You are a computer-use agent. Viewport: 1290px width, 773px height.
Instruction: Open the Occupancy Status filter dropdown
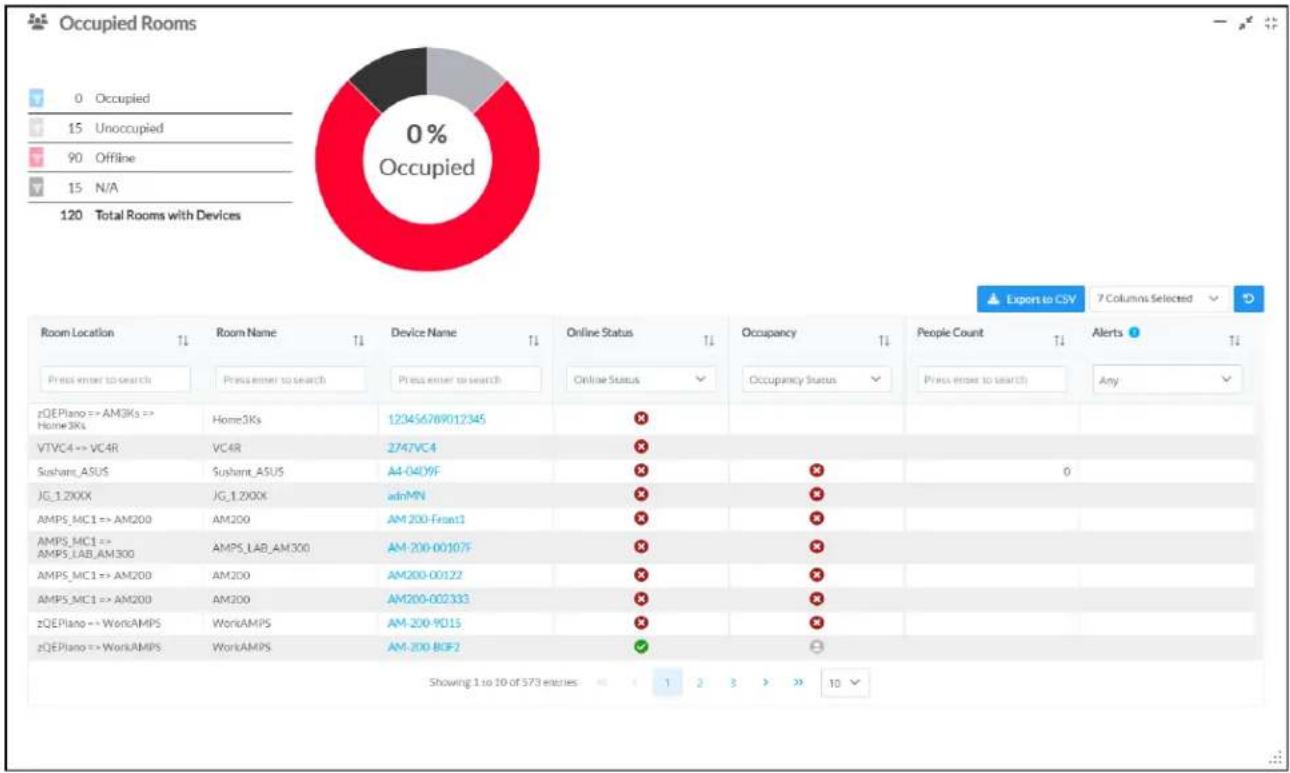click(x=815, y=380)
